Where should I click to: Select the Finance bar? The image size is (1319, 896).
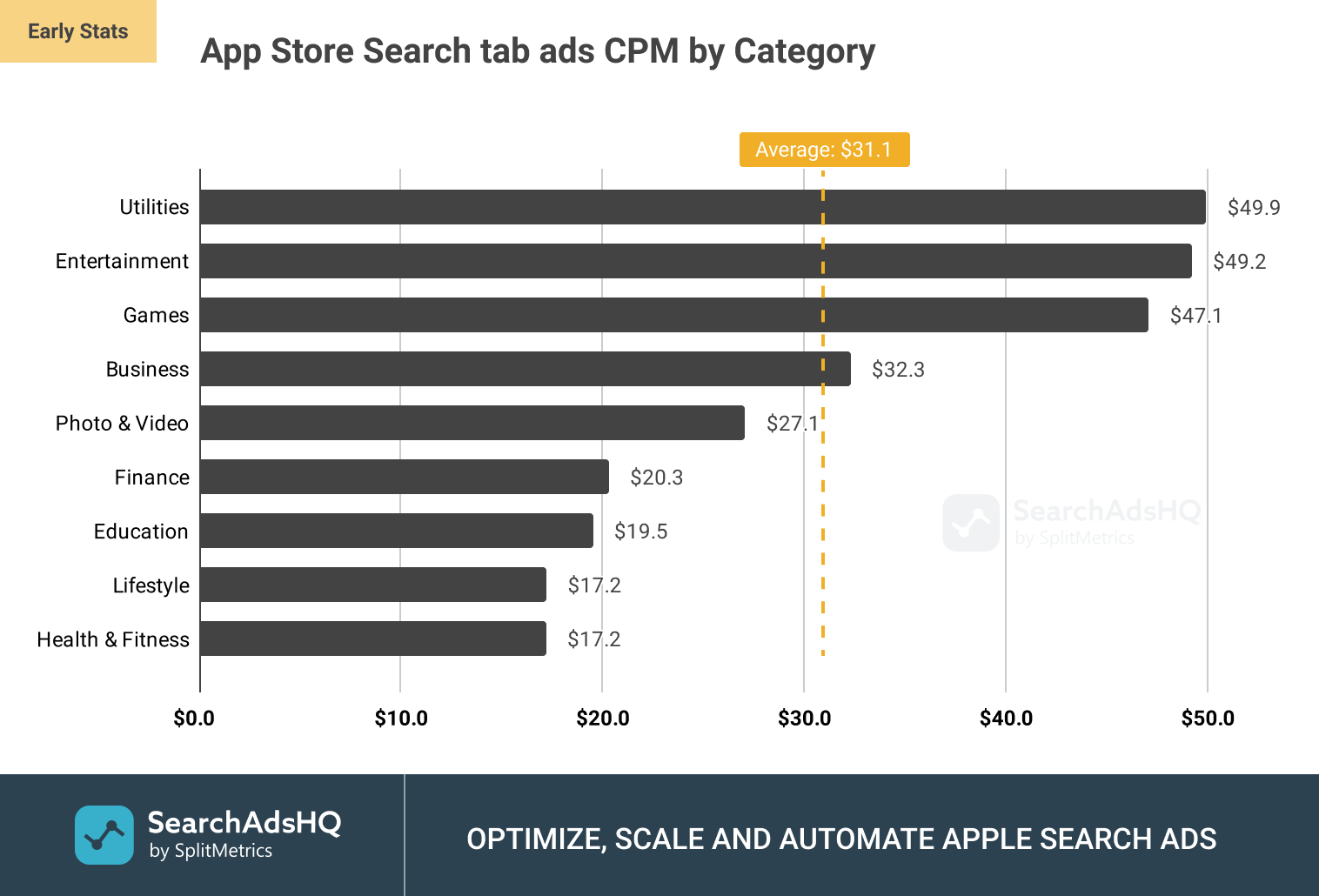[x=404, y=477]
